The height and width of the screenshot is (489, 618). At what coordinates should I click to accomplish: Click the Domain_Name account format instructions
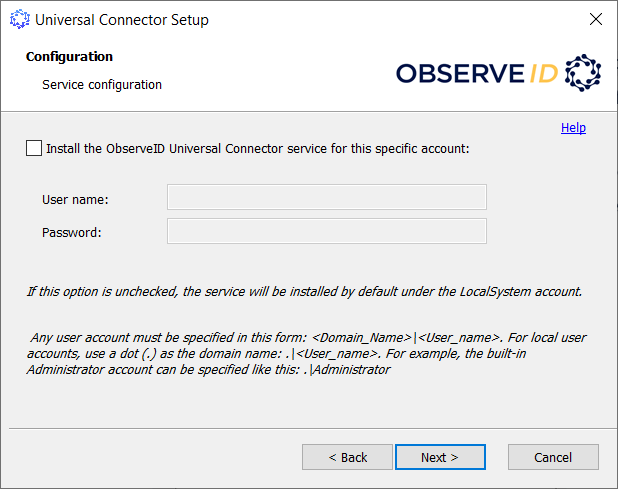pyautogui.click(x=307, y=352)
